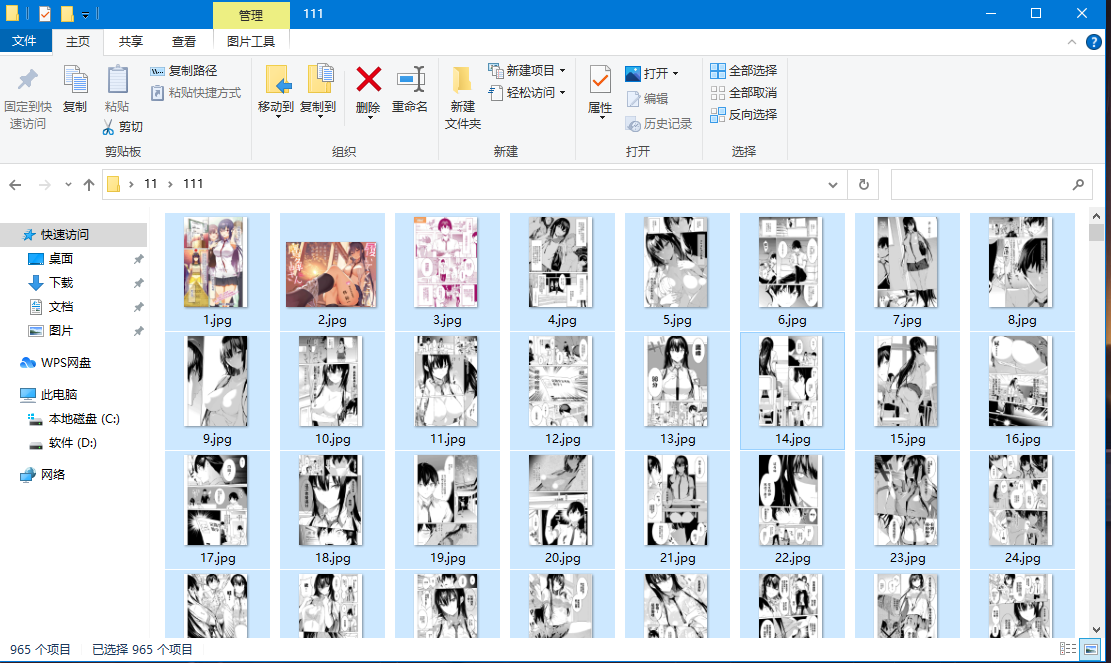Click the Paste (粘贴) clipboard icon

(117, 80)
